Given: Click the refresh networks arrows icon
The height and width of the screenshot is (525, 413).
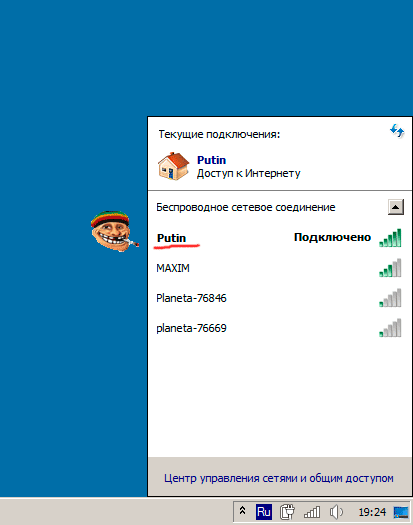Looking at the screenshot, I should point(397,131).
